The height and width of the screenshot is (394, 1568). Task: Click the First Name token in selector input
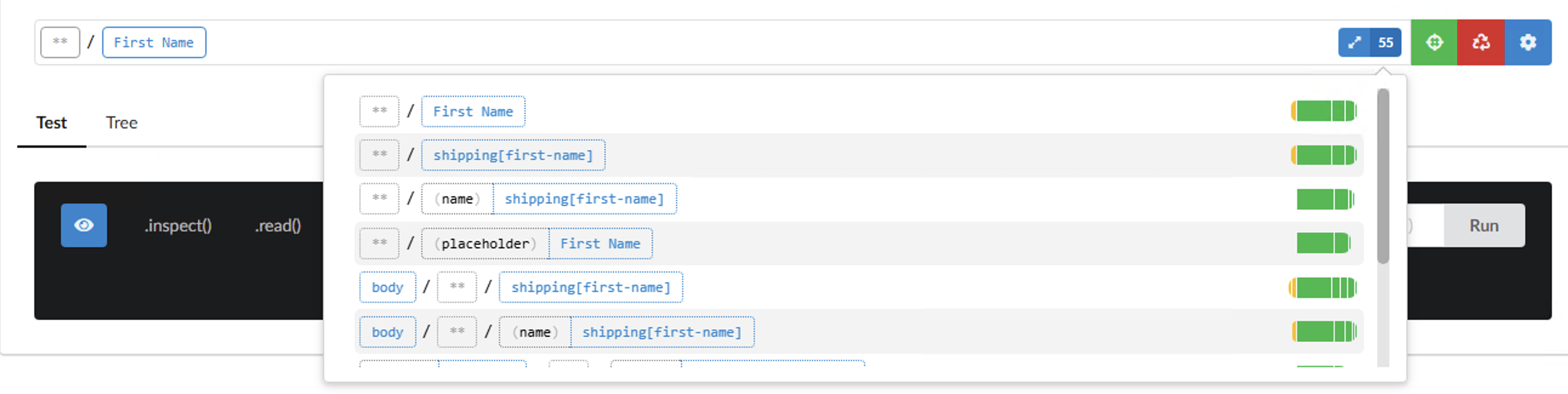[154, 42]
